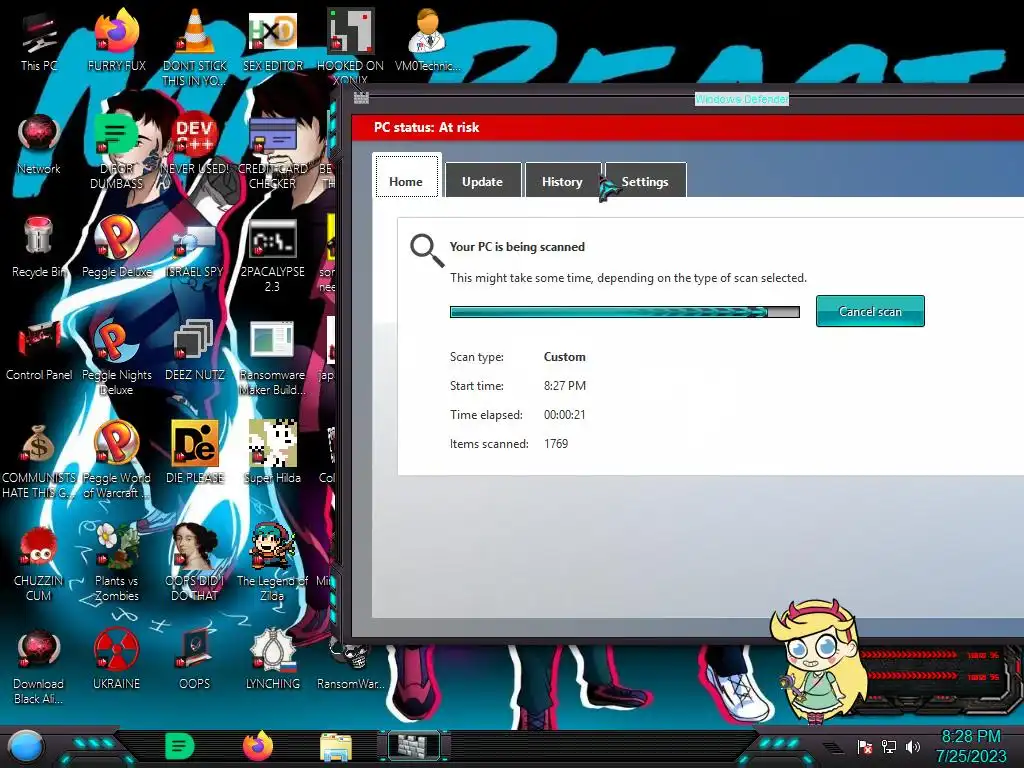This screenshot has width=1024, height=768.
Task: Select Windows Defender taskbar button
Action: pos(414,746)
